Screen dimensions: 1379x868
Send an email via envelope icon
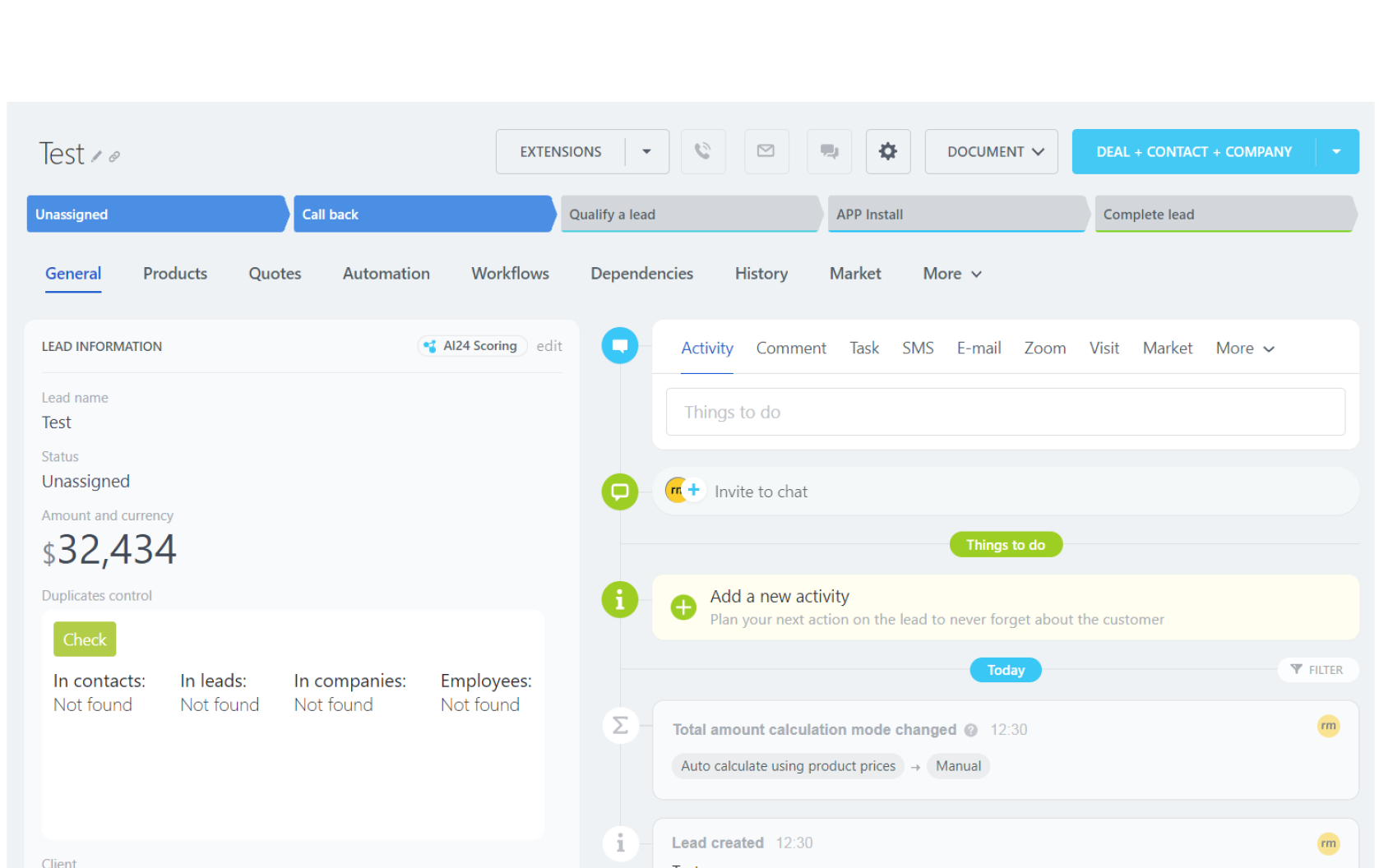point(766,151)
